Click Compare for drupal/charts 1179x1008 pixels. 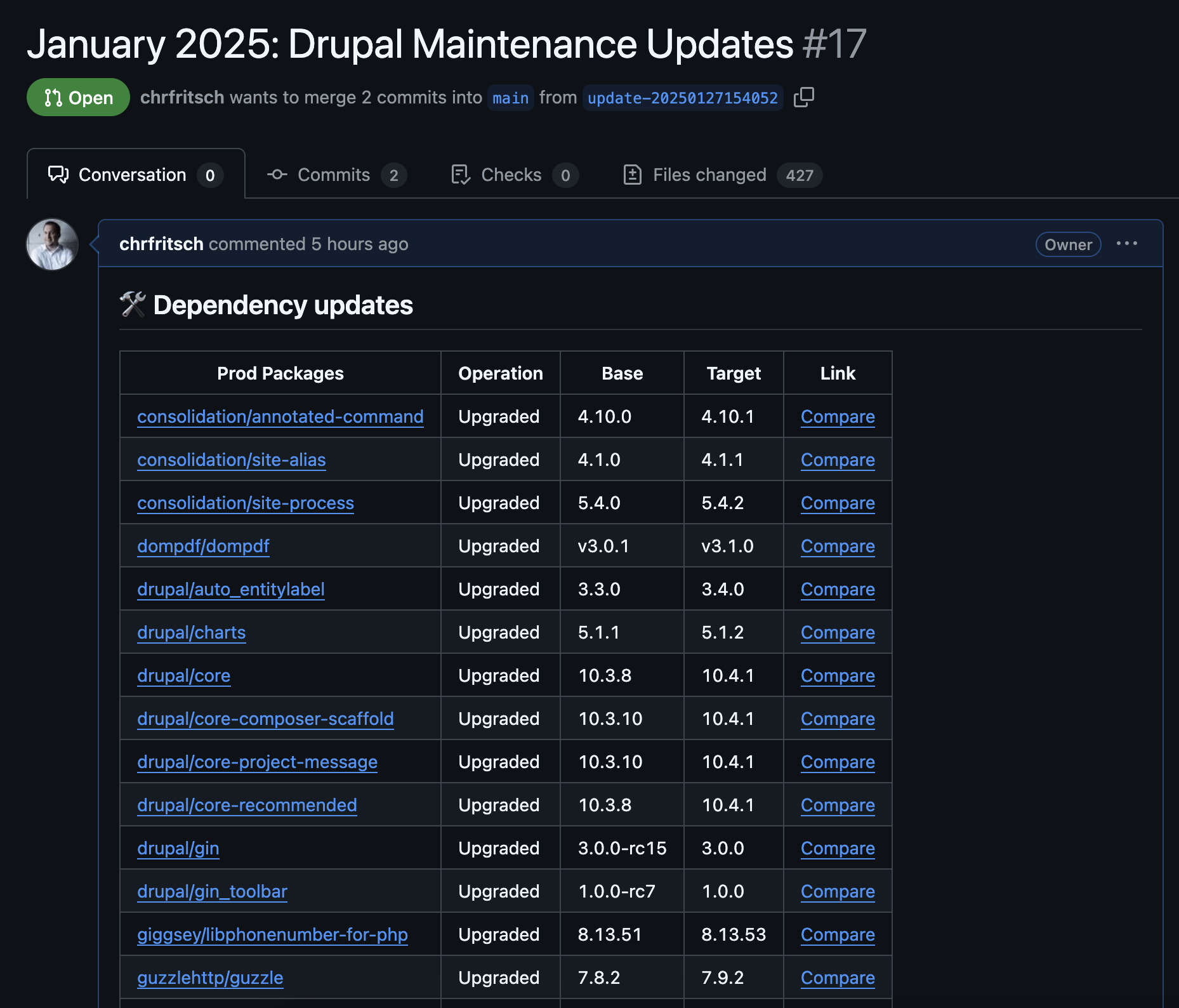pos(838,632)
